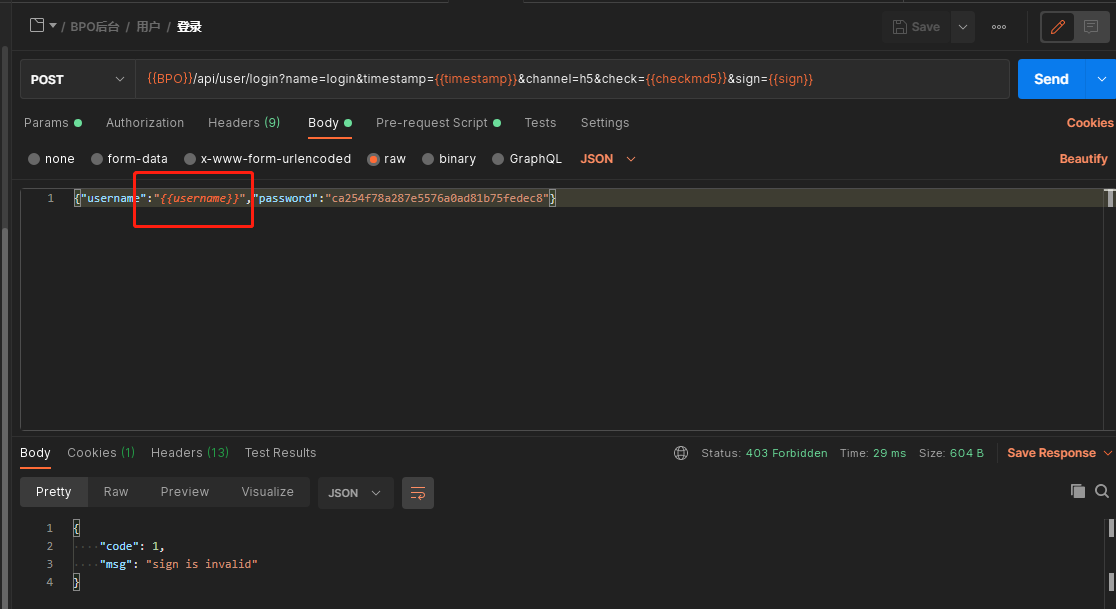Click Save Response
The width and height of the screenshot is (1116, 609).
1051,453
